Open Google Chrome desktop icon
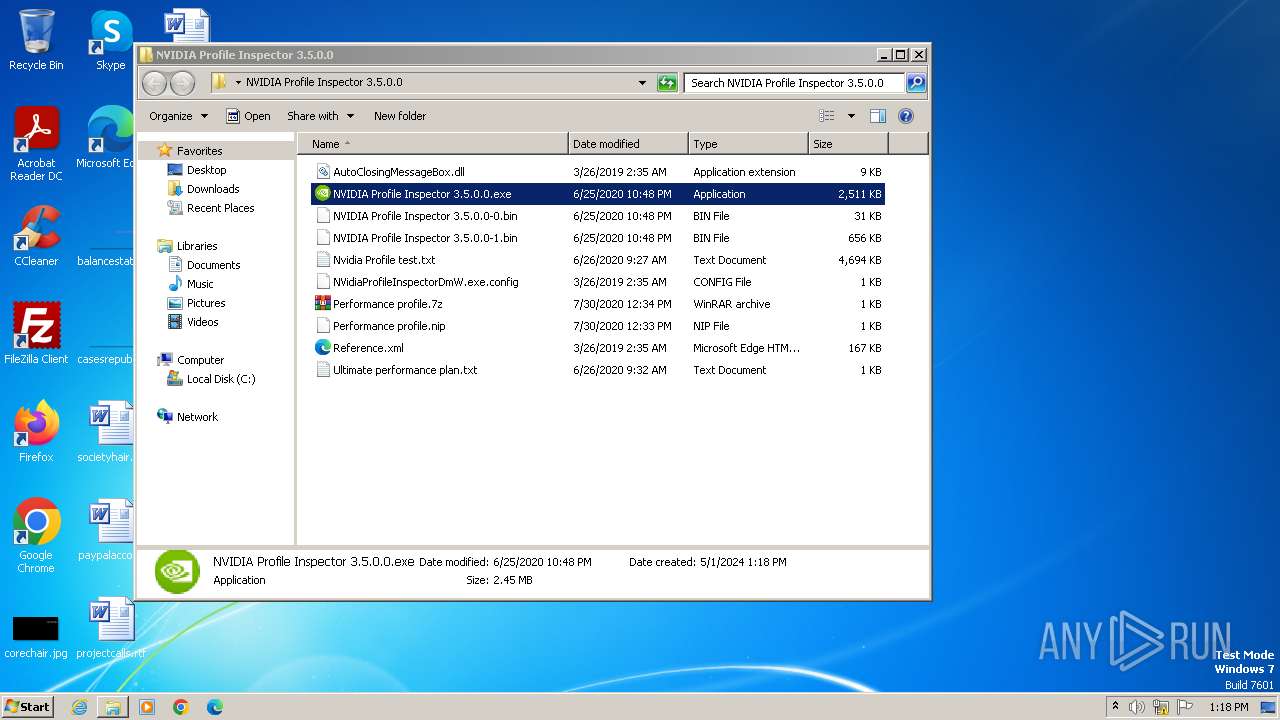 (36, 536)
